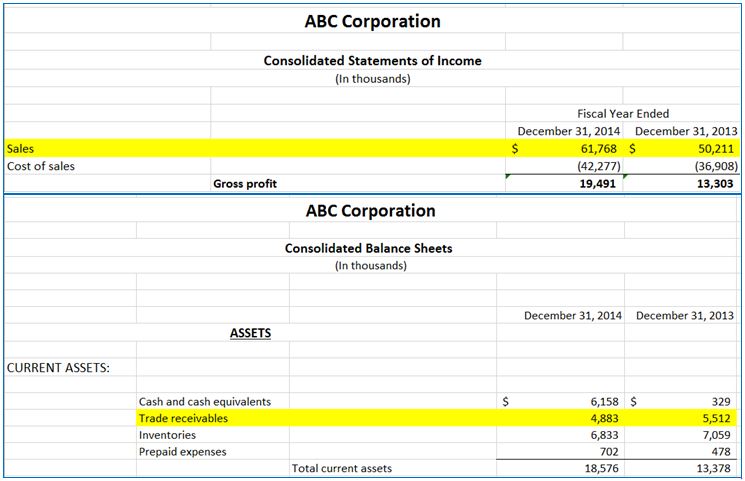Screen dimensions: 745x481
Task: Select the 2013 cash value 329
Action: [x=721, y=402]
